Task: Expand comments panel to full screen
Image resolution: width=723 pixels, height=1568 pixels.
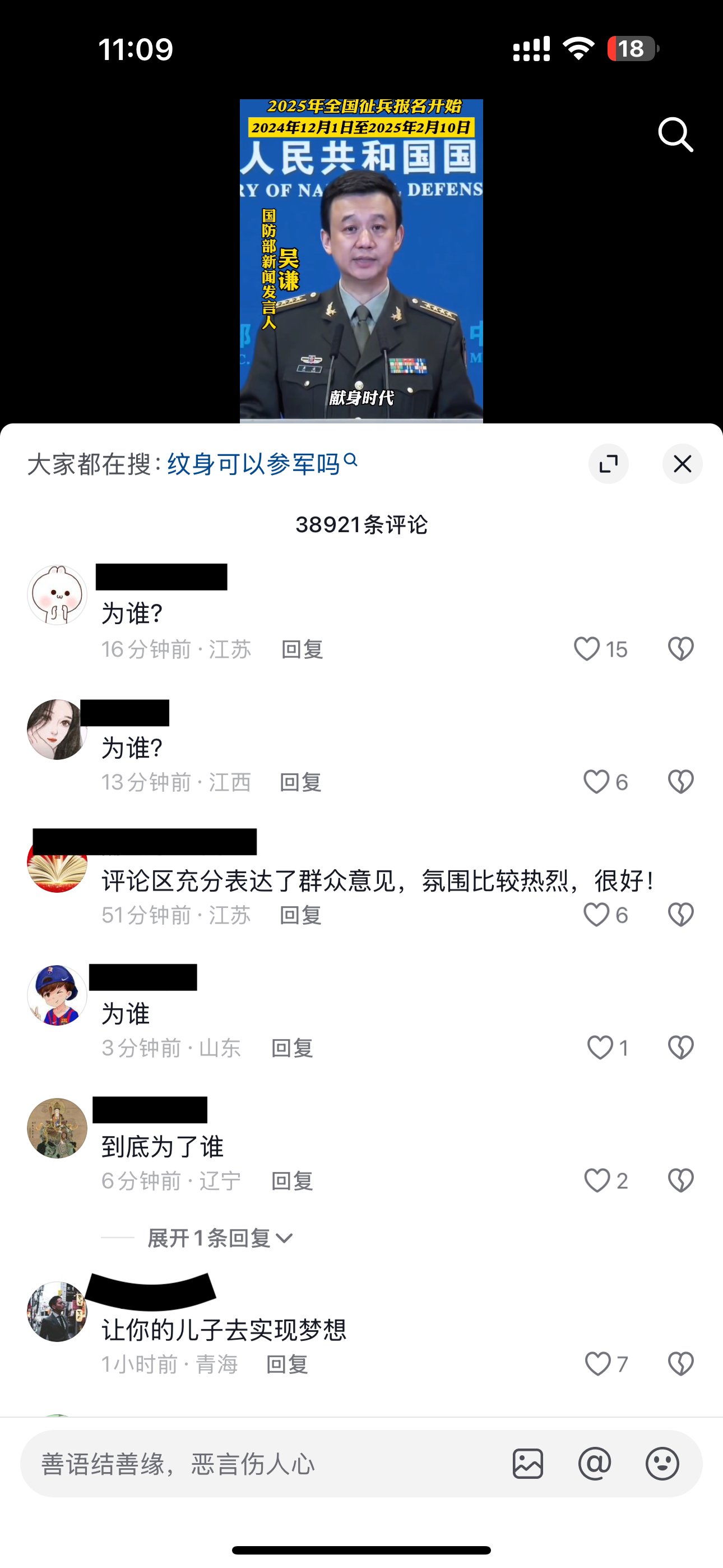Action: click(609, 464)
